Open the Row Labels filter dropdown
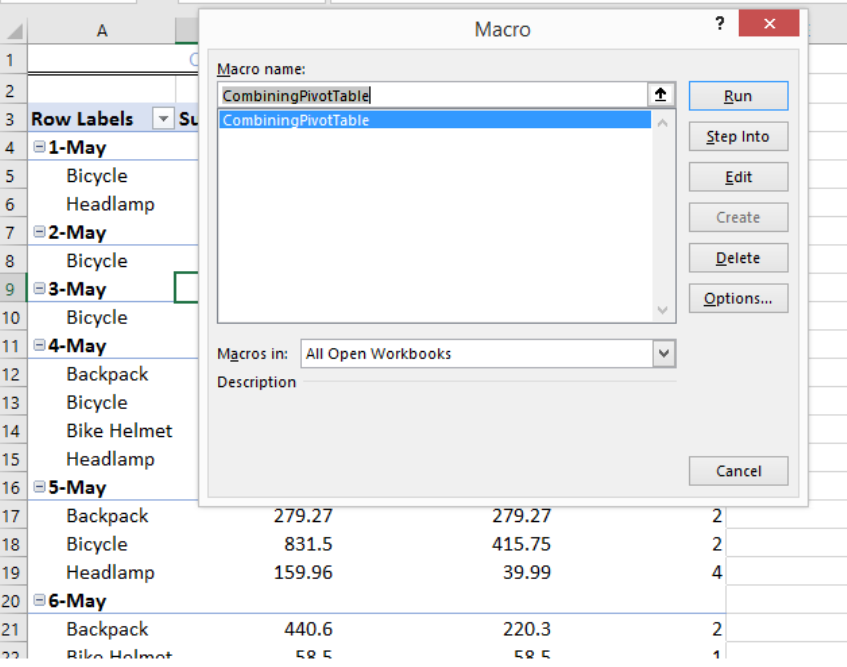Image resolution: width=847 pixels, height=667 pixels. (163, 118)
